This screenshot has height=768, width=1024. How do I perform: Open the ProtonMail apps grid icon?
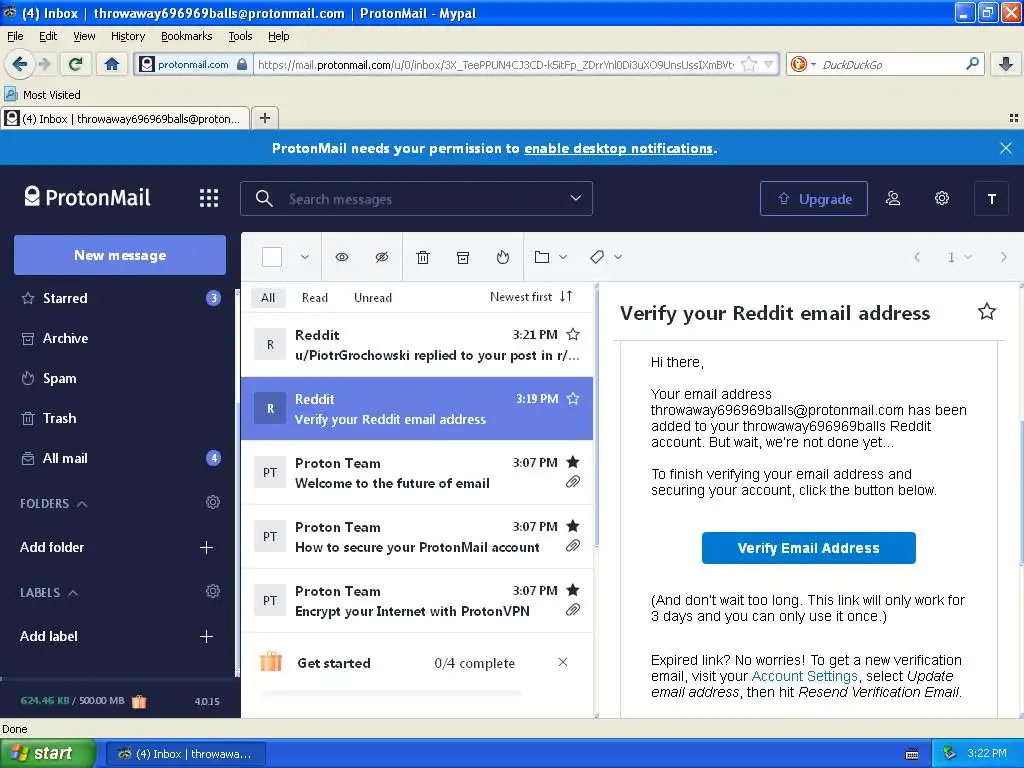208,198
